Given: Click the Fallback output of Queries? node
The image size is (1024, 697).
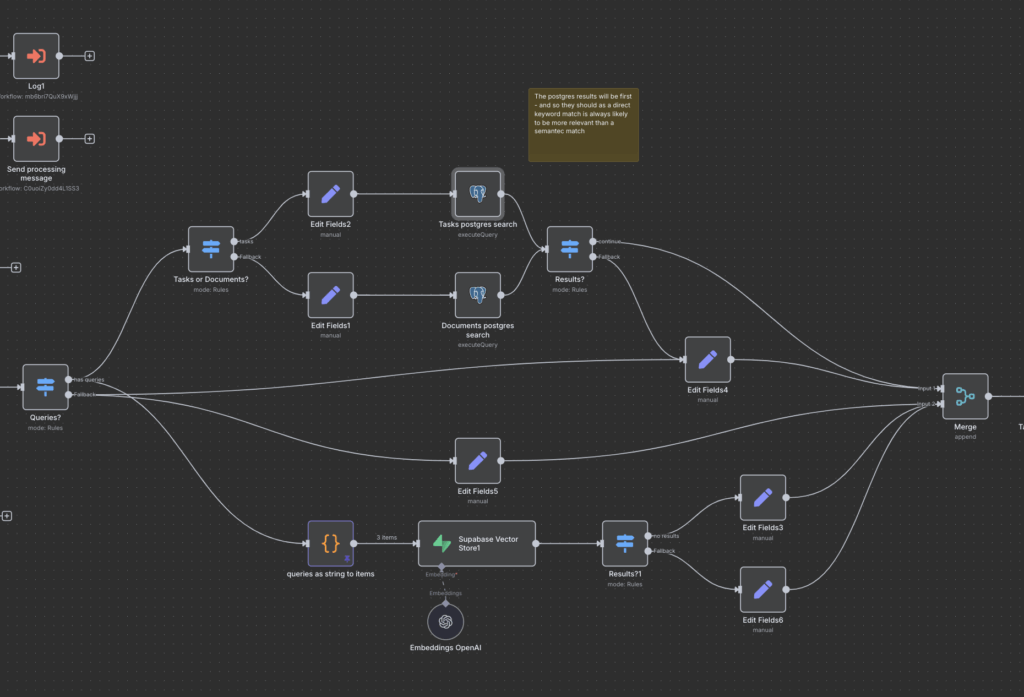Looking at the screenshot, I should pos(69,395).
